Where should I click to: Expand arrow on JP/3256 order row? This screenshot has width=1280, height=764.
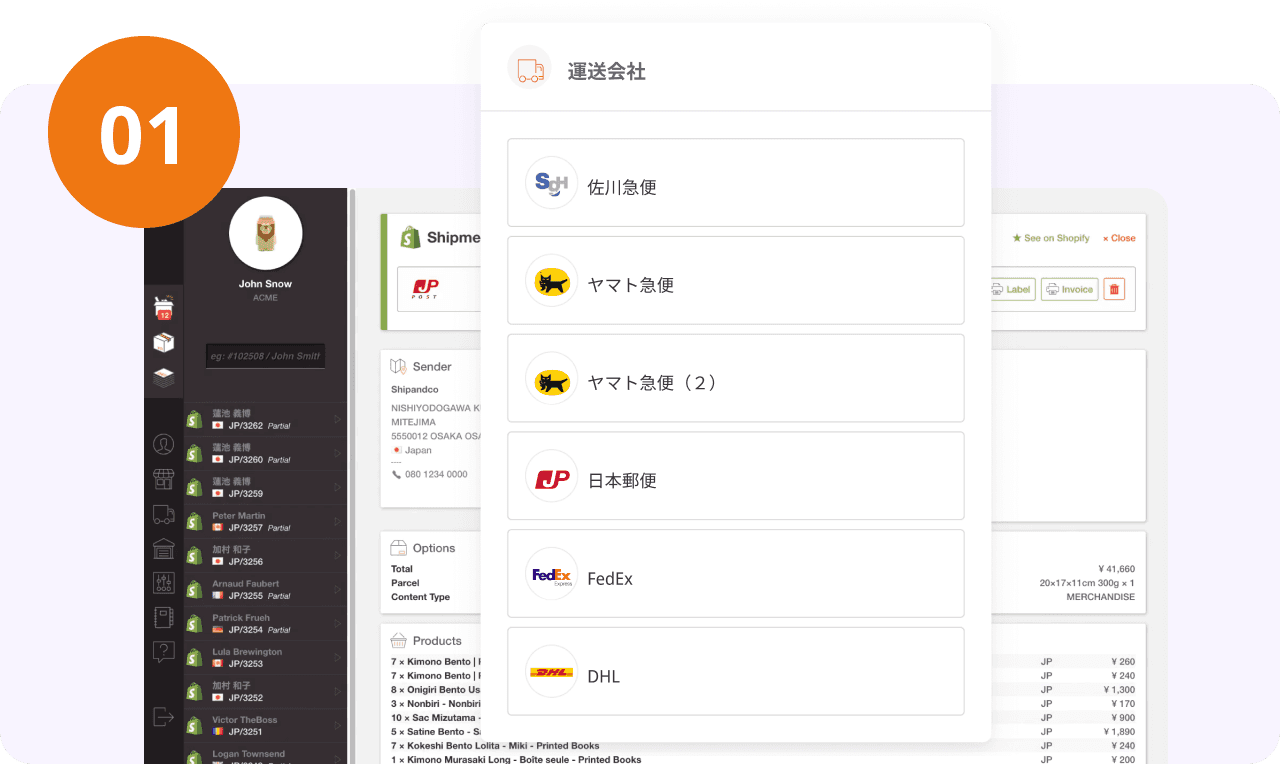337,555
